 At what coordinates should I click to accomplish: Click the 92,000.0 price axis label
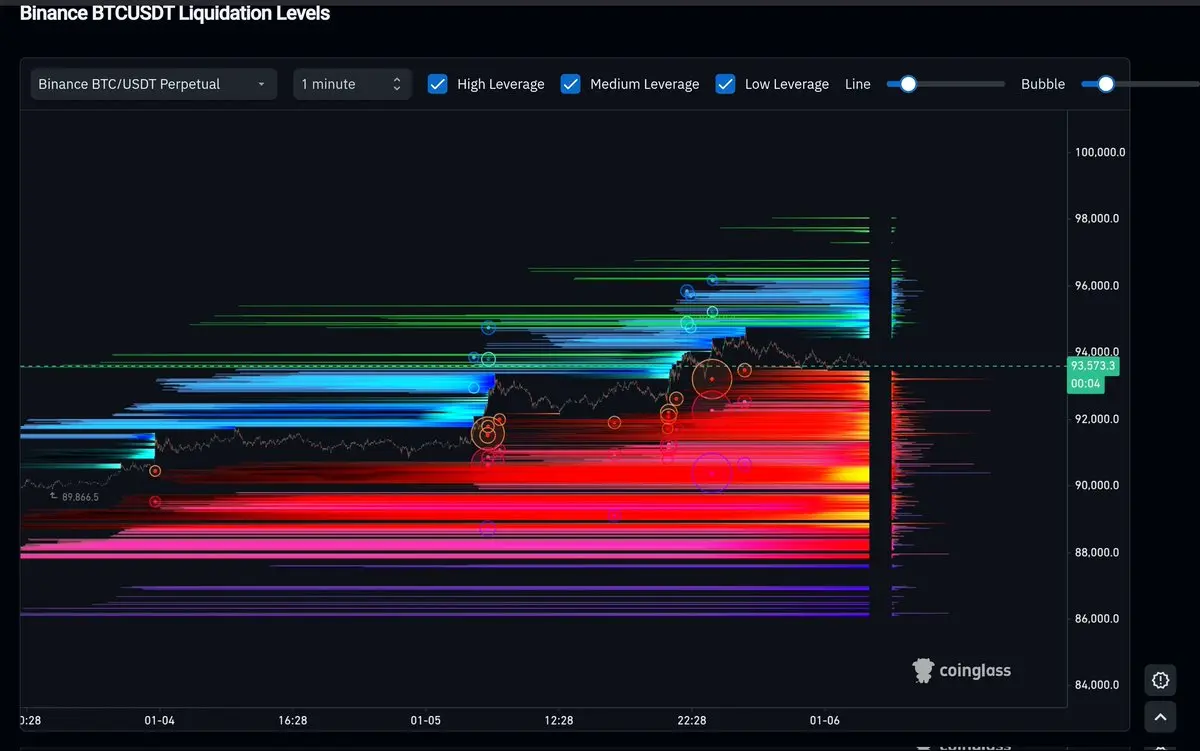pos(1097,419)
